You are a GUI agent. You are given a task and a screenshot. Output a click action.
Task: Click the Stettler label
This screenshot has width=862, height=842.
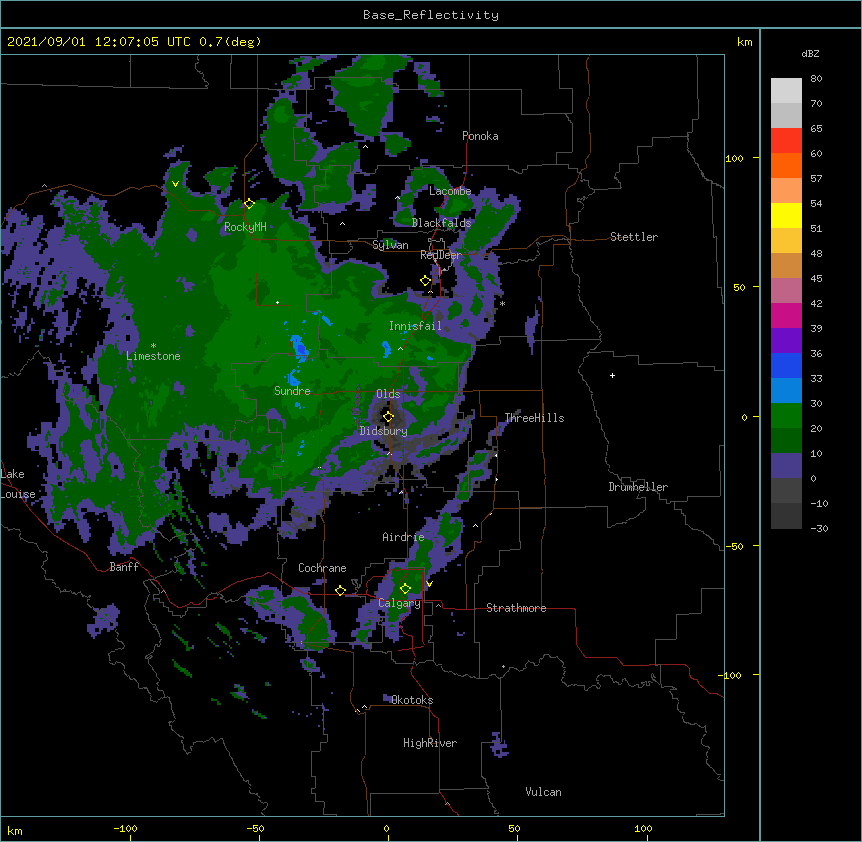(634, 237)
